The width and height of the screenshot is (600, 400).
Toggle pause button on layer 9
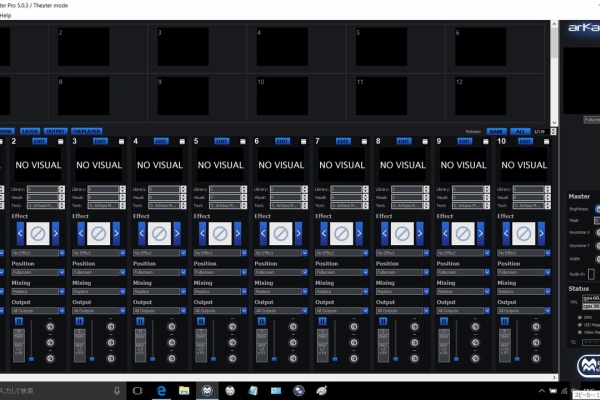coord(444,321)
